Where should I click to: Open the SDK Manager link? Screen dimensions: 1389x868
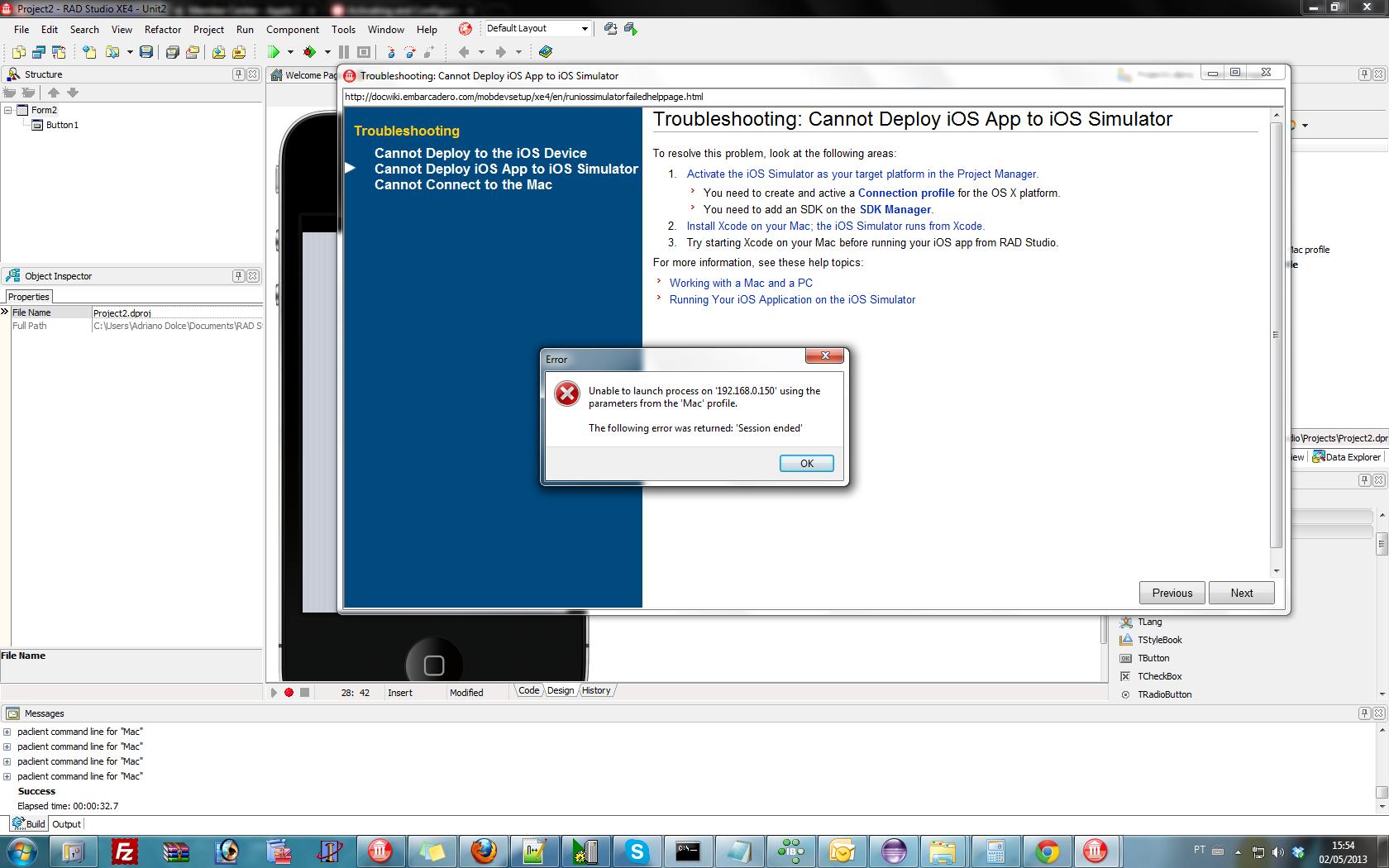(x=895, y=209)
